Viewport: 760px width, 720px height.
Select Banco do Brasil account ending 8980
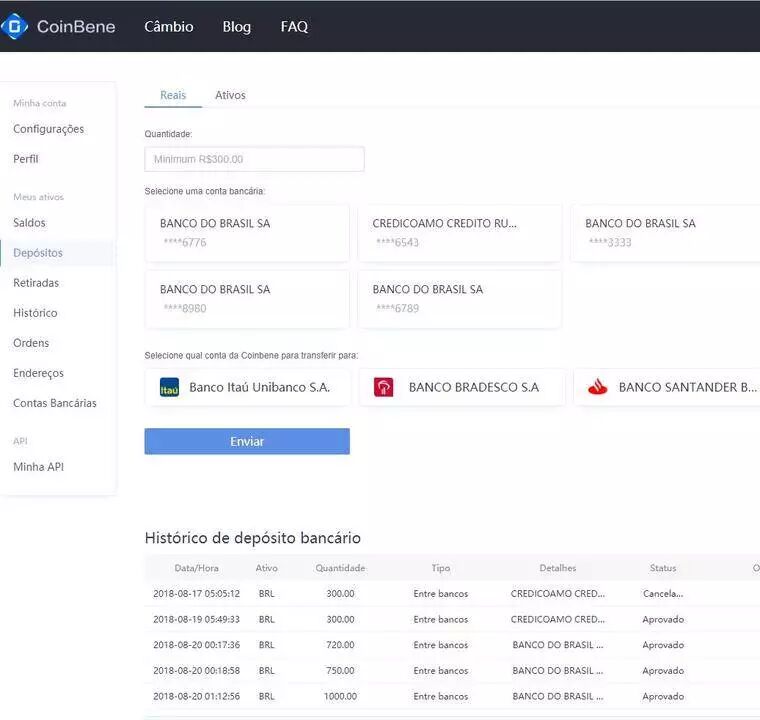click(247, 299)
